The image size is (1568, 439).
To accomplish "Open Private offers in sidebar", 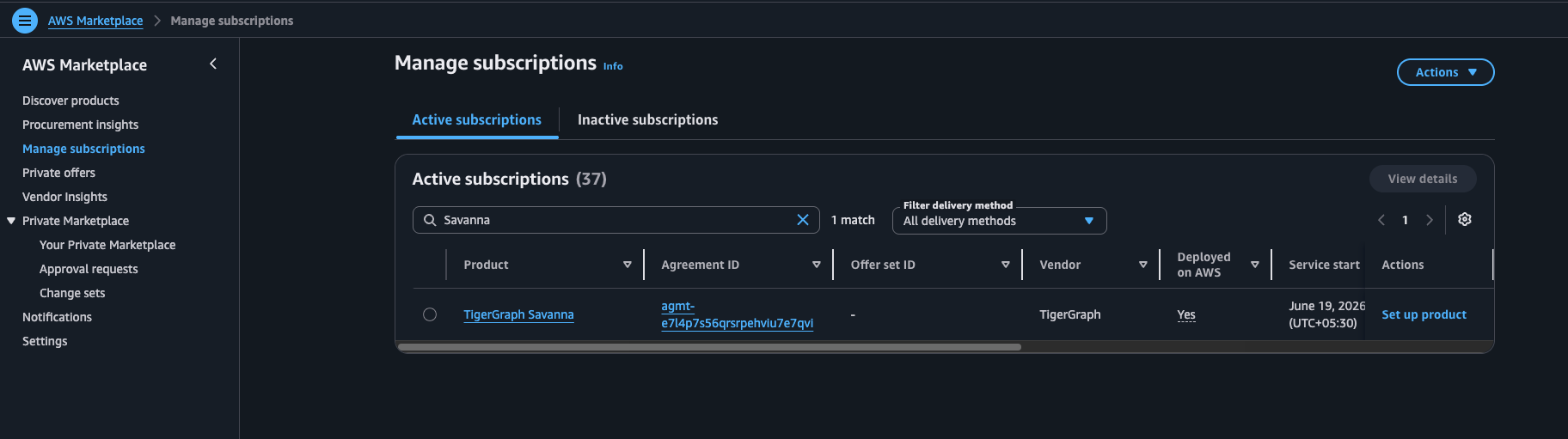I will tap(58, 173).
